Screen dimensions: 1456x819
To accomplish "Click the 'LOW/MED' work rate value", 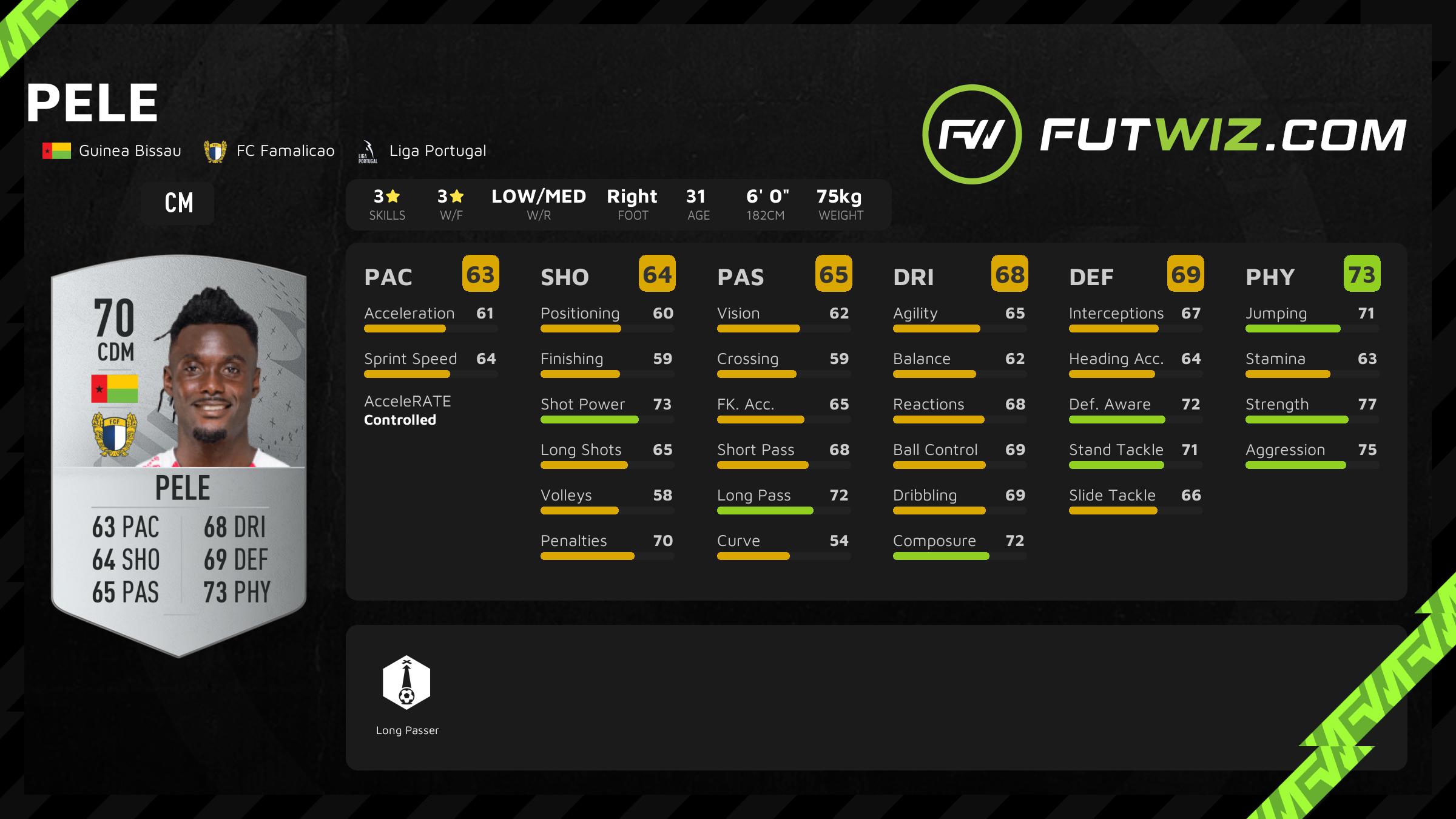I will [x=539, y=197].
